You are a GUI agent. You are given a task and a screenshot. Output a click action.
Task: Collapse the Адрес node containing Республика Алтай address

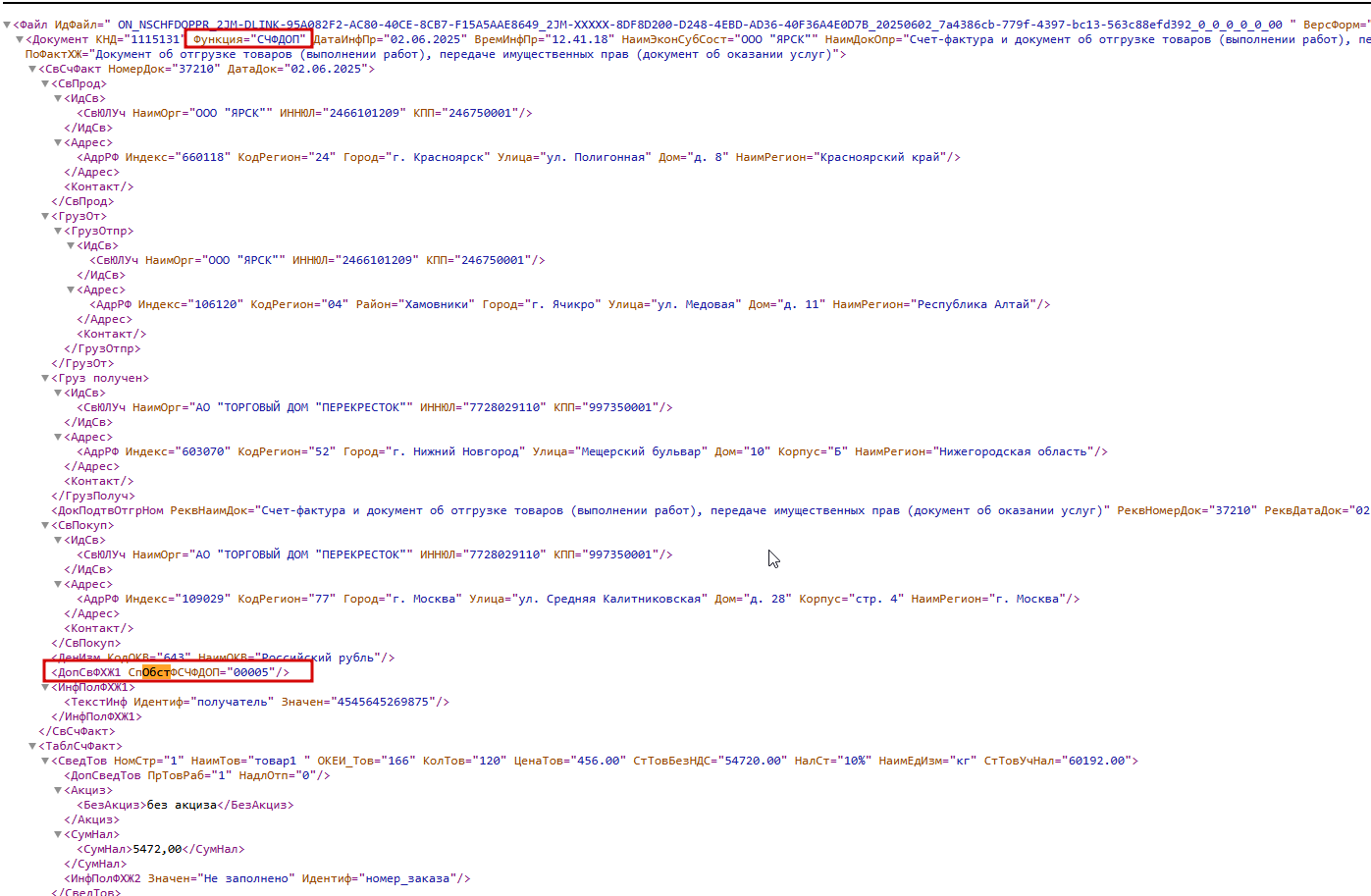click(x=71, y=290)
